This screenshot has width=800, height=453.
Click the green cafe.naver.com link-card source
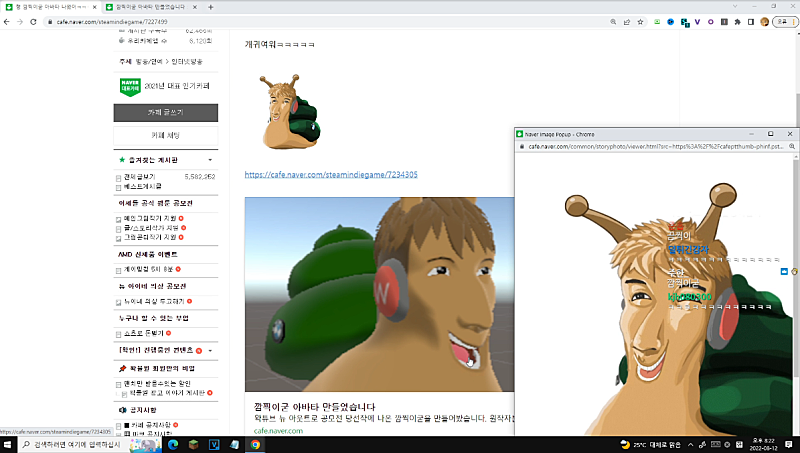(x=278, y=431)
